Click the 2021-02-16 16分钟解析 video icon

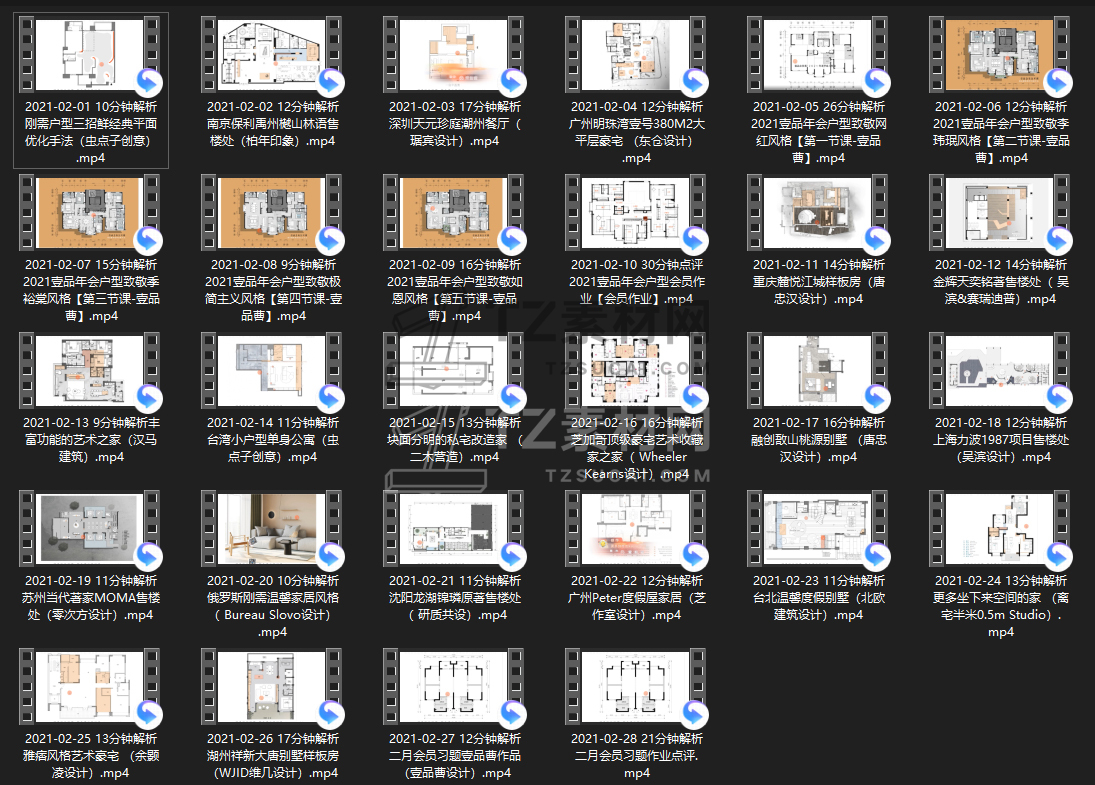(636, 370)
